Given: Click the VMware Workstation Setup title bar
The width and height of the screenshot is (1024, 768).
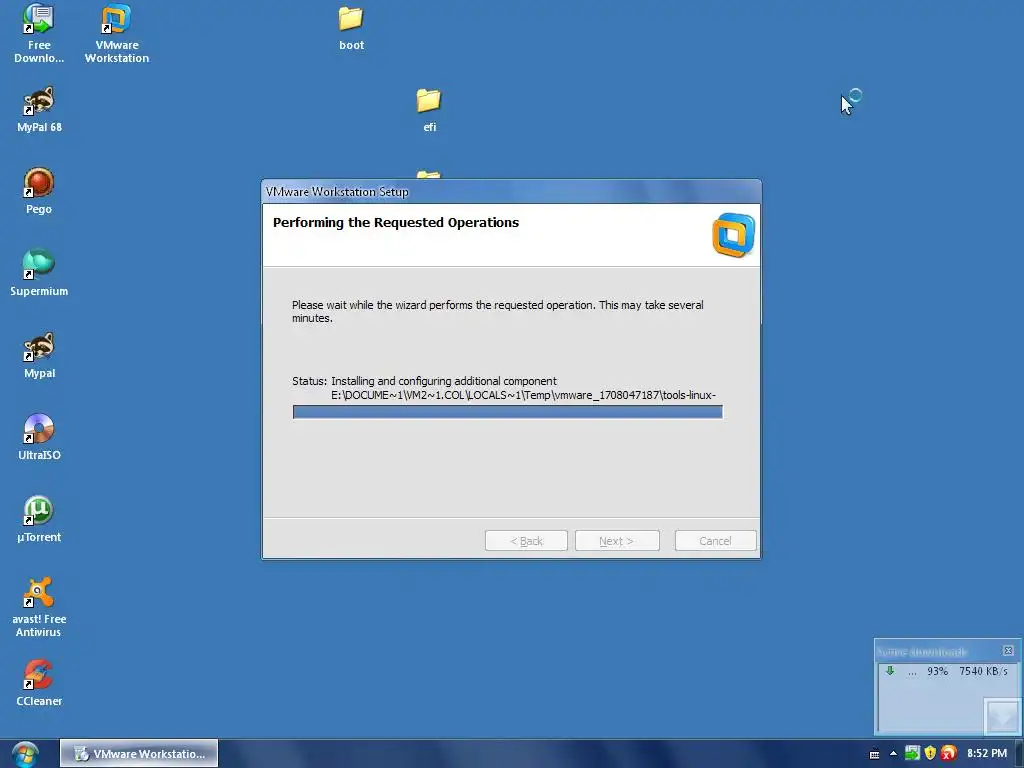Looking at the screenshot, I should (511, 191).
